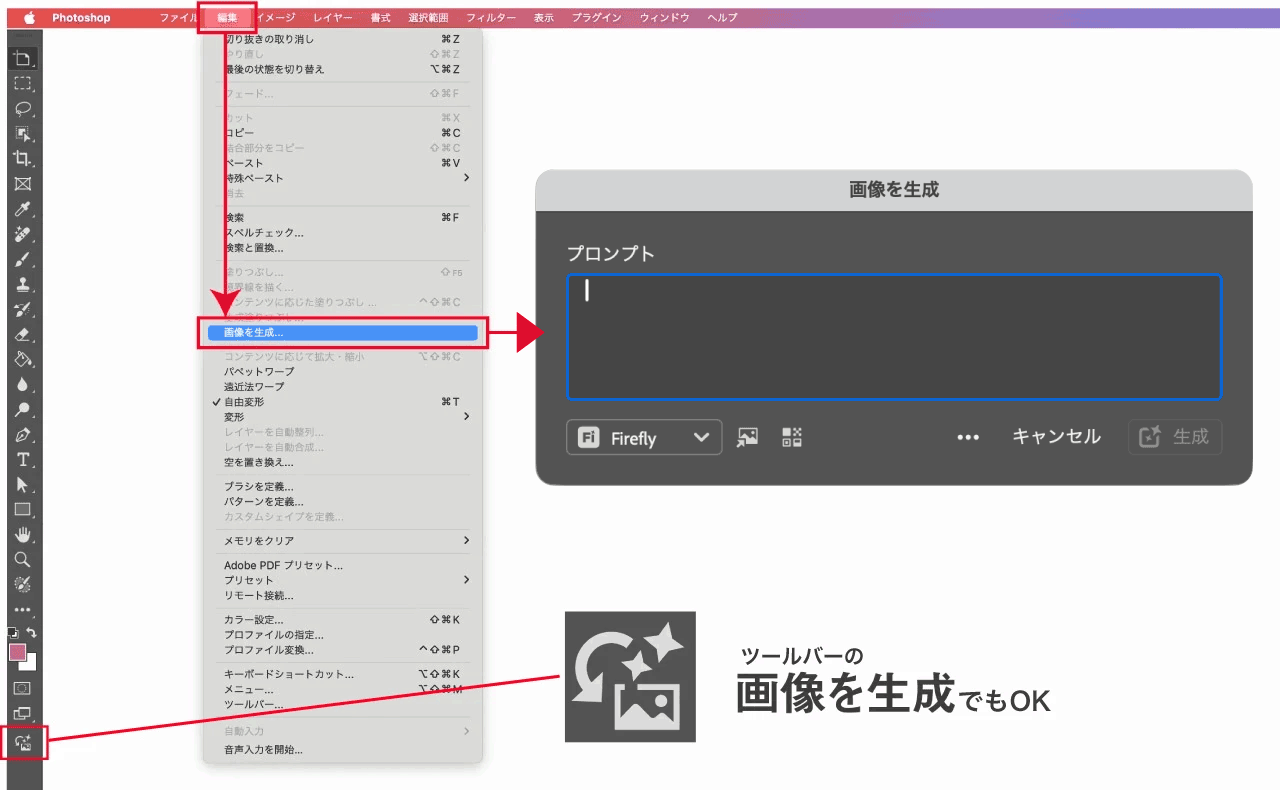Choose 画像を生成... from the Edit menu
This screenshot has width=1280, height=790.
[x=340, y=333]
